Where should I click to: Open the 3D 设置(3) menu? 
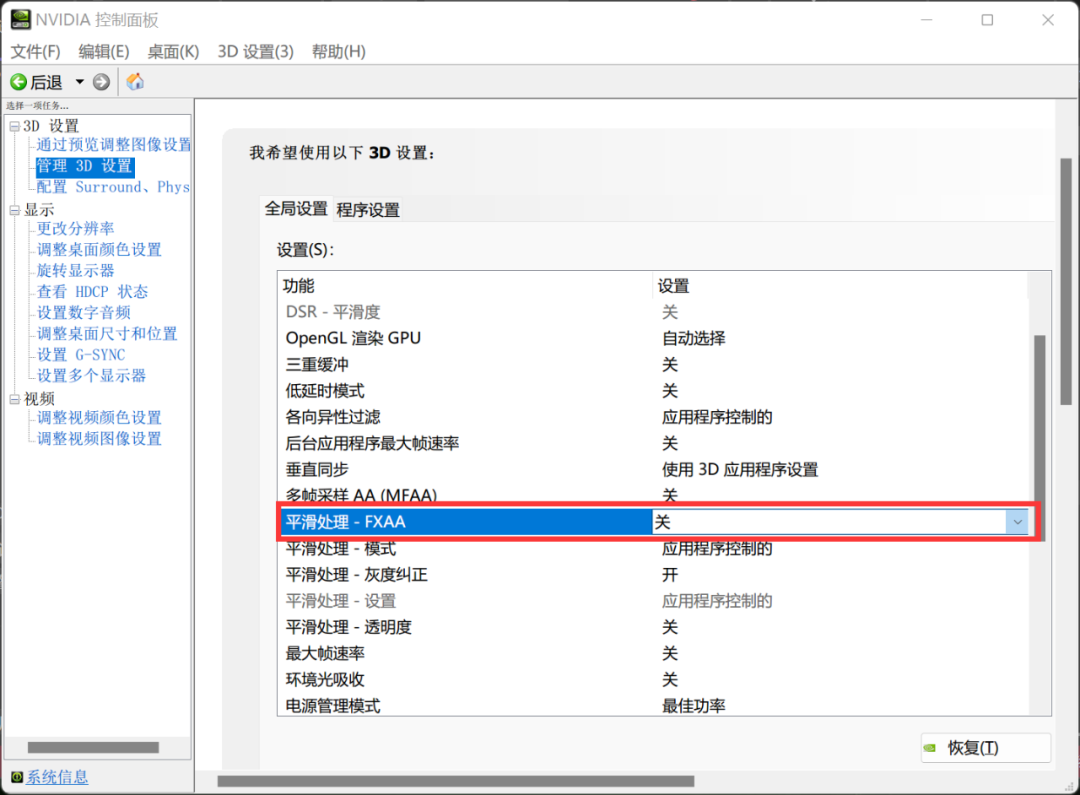click(256, 52)
